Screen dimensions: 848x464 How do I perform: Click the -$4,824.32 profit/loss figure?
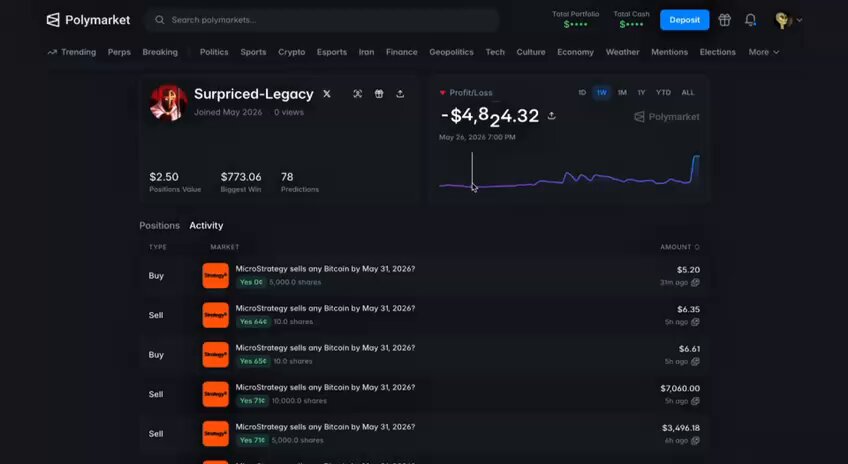490,116
